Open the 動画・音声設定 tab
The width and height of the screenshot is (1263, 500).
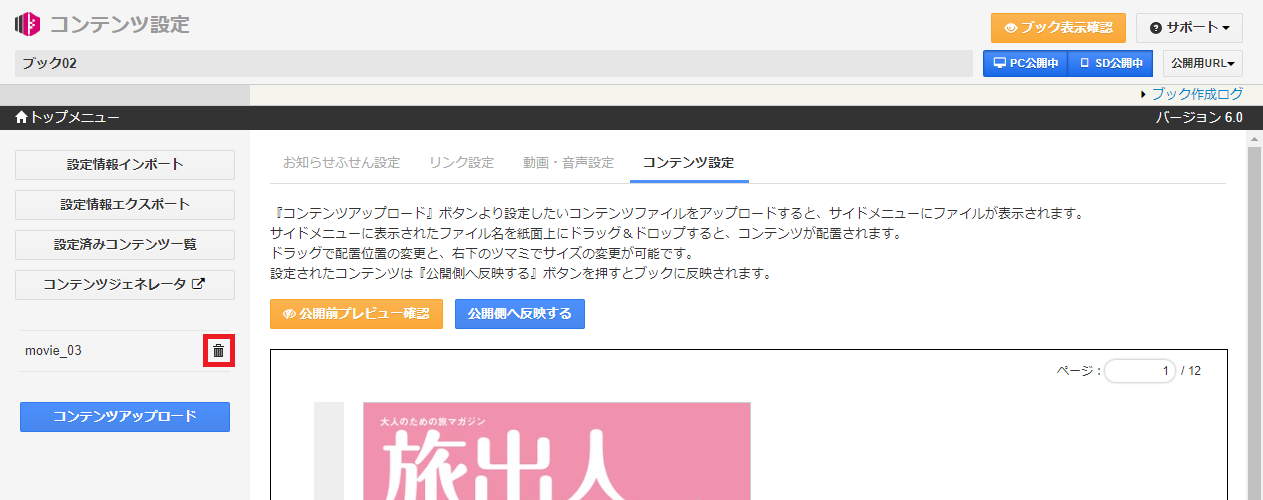(x=568, y=162)
